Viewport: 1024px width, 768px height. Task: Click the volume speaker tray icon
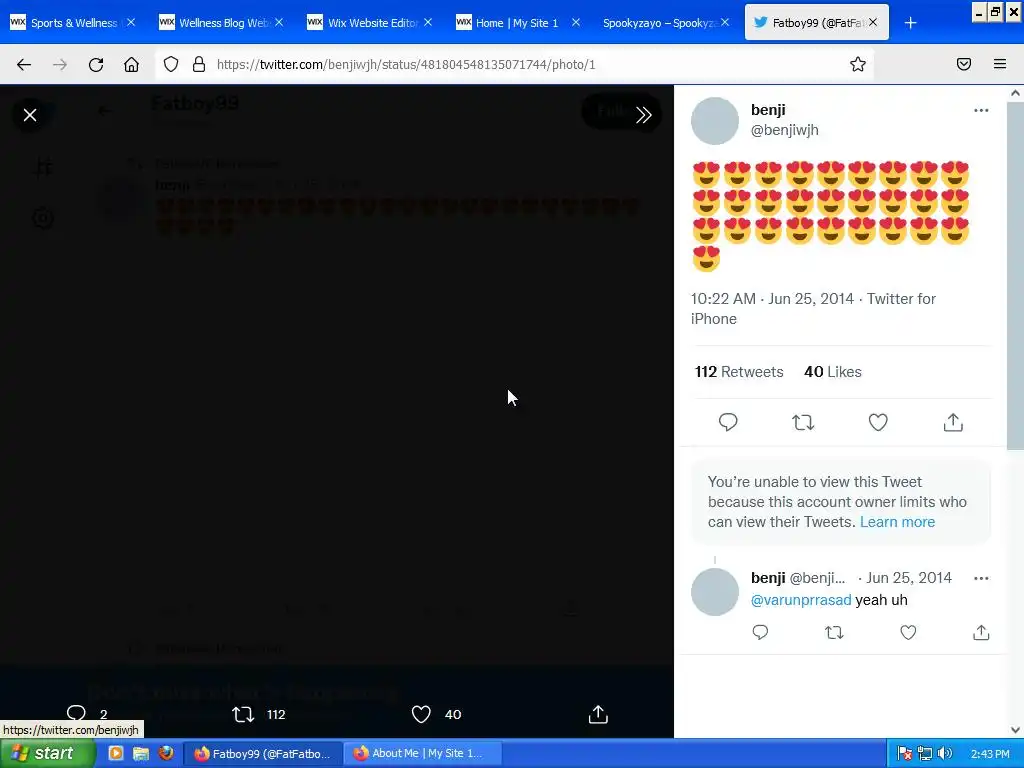point(944,754)
